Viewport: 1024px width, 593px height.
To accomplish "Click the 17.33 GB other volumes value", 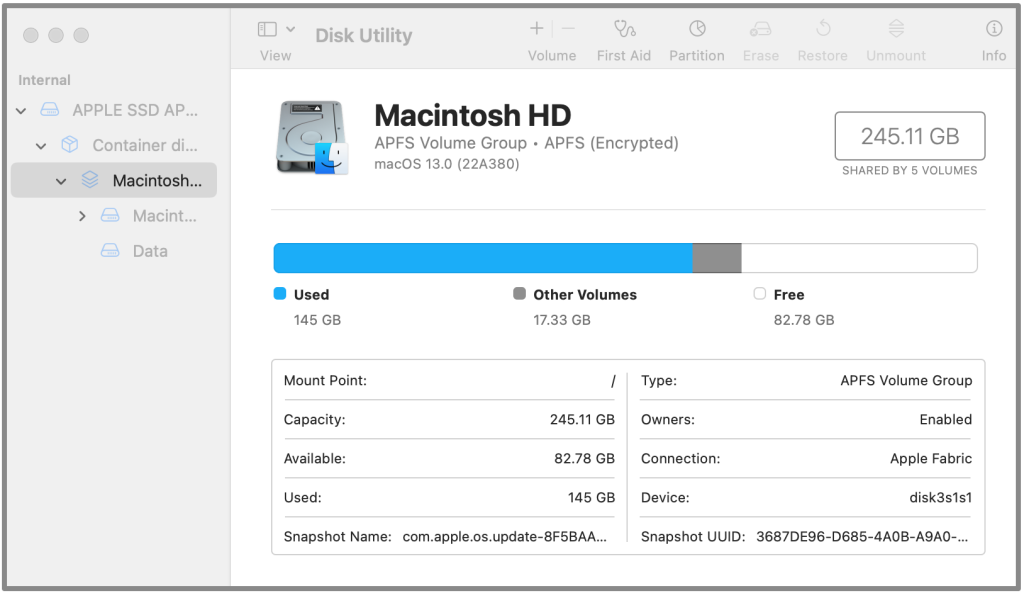I will (x=562, y=320).
